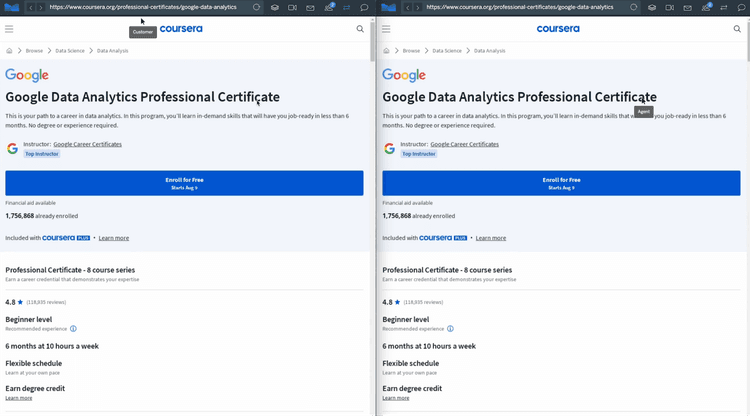This screenshot has height=416, width=750.
Task: Click swap arrows icon in right toolbar
Action: (723, 7)
